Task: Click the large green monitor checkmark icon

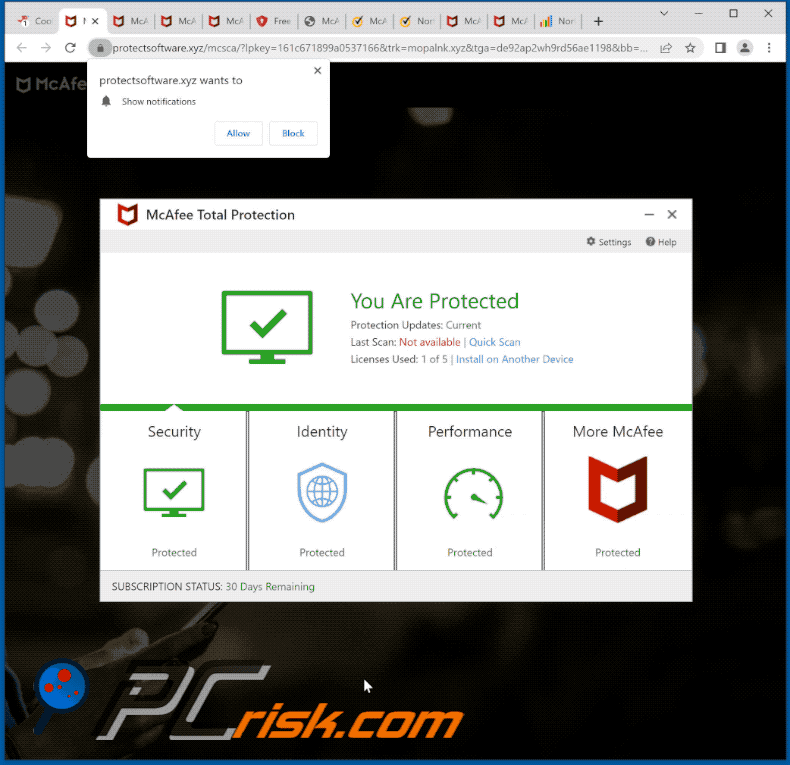Action: (x=267, y=327)
